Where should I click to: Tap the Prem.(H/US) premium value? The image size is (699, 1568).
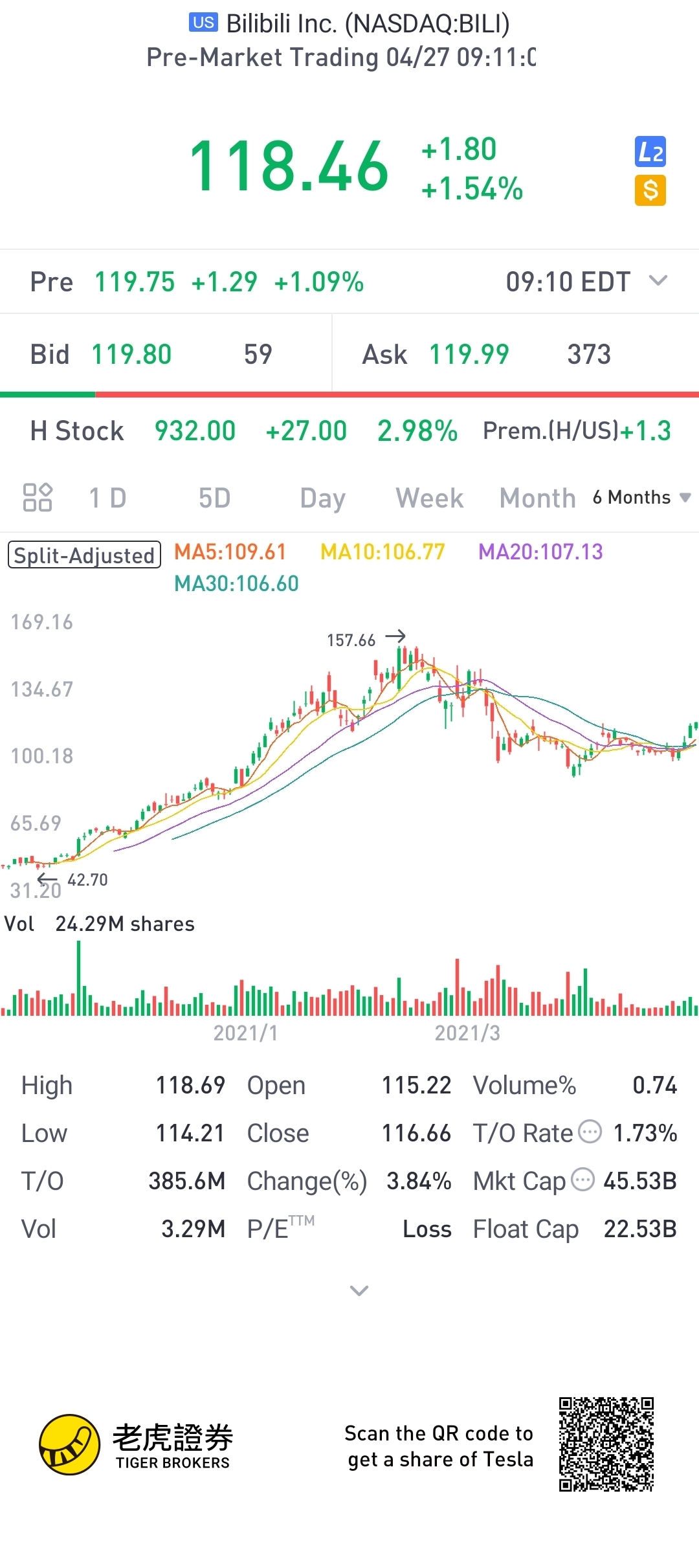pos(577,431)
